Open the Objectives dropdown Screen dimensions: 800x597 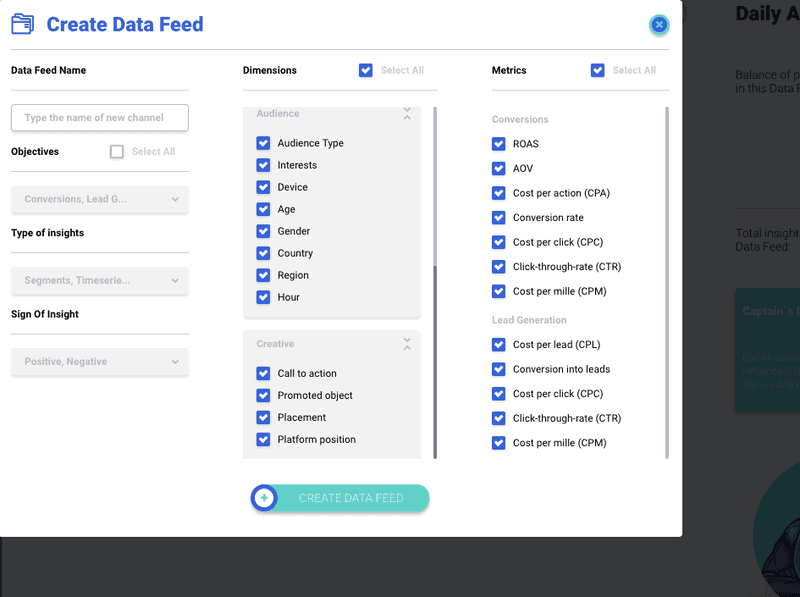100,199
